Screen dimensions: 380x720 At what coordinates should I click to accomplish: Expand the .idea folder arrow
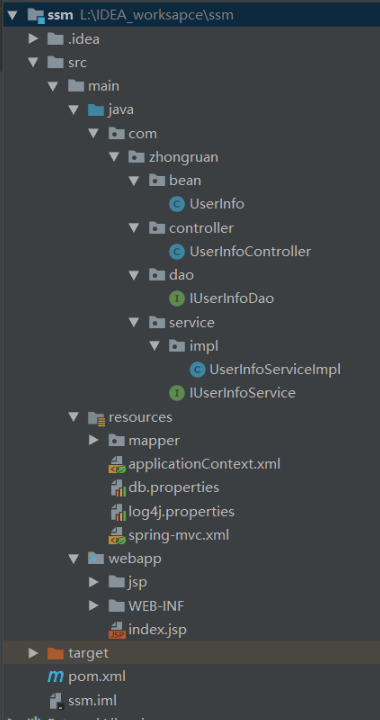pyautogui.click(x=33, y=39)
